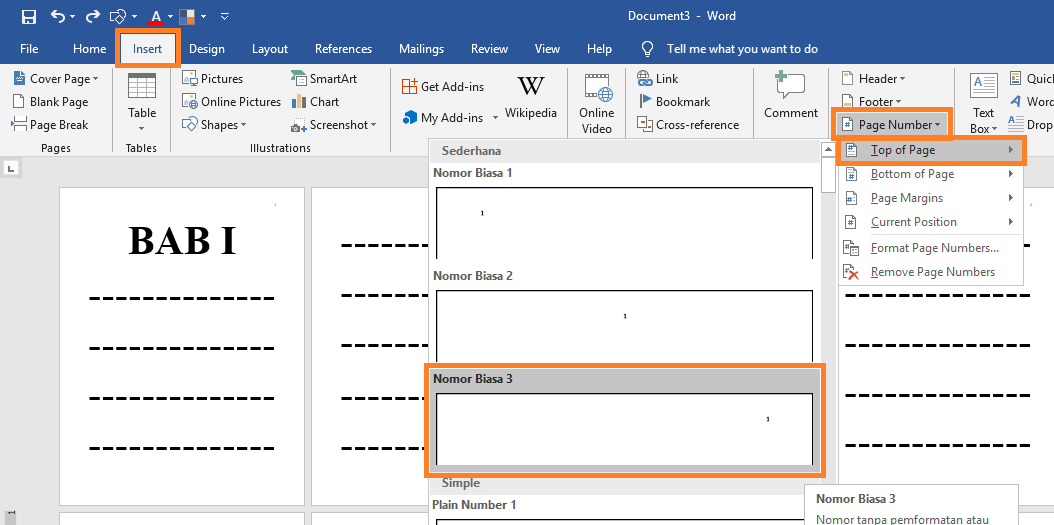Select the Insert tab
This screenshot has height=525, width=1054.
click(x=147, y=49)
